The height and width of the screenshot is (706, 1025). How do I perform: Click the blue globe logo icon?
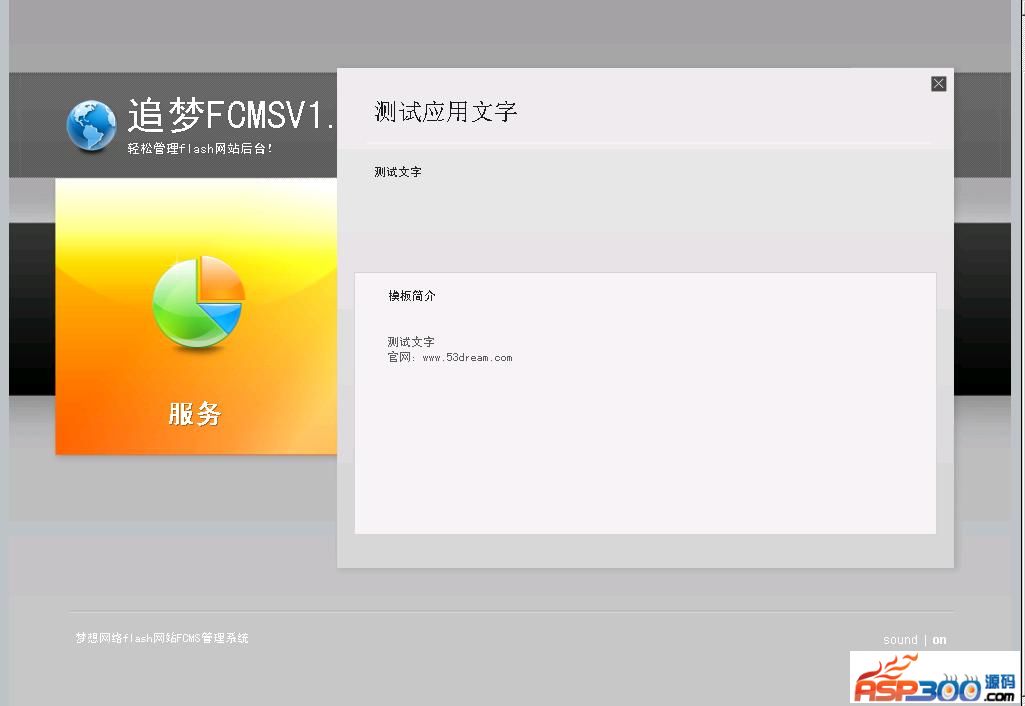pyautogui.click(x=92, y=126)
